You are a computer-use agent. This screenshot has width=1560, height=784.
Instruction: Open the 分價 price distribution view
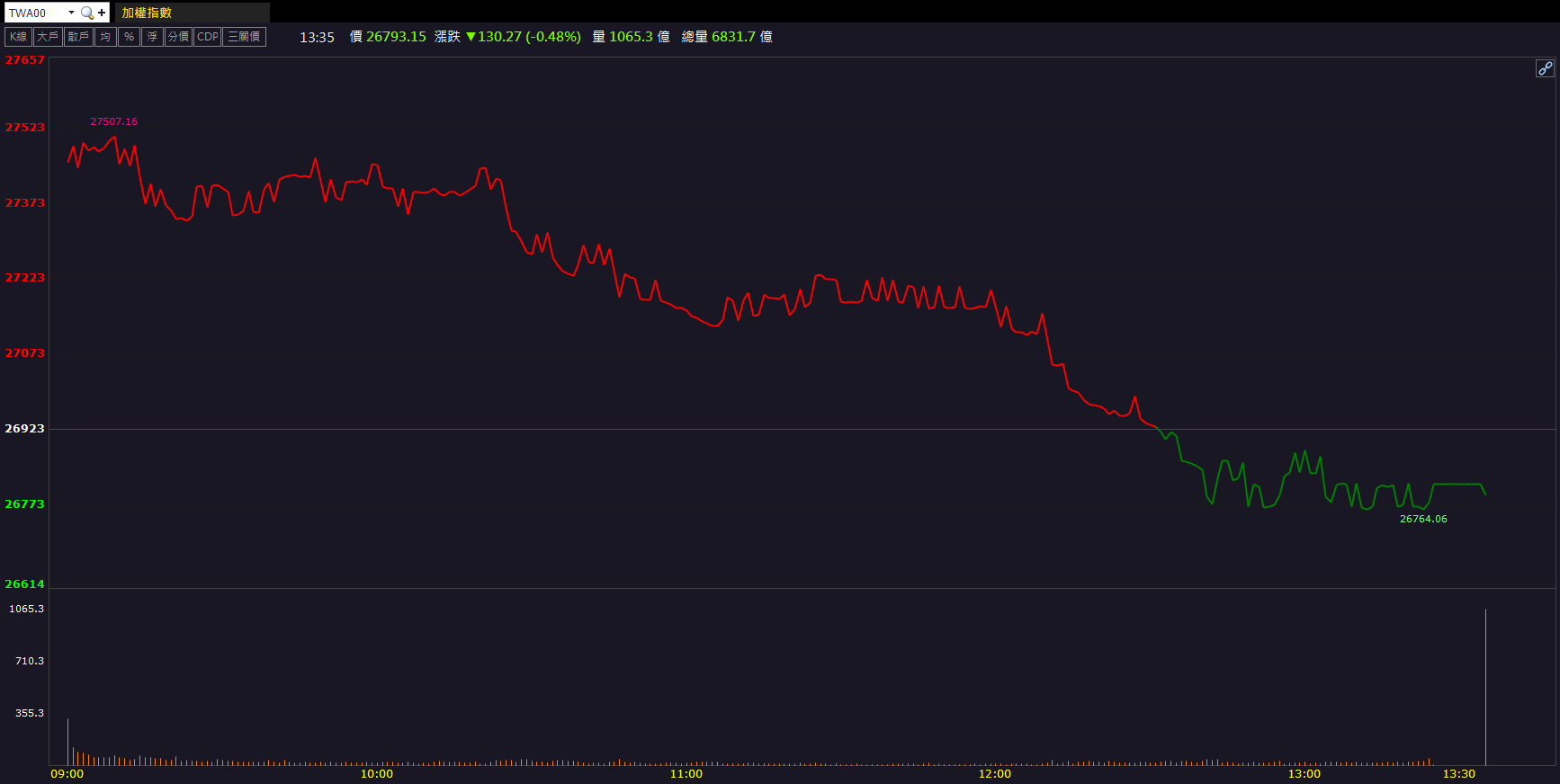coord(178,37)
